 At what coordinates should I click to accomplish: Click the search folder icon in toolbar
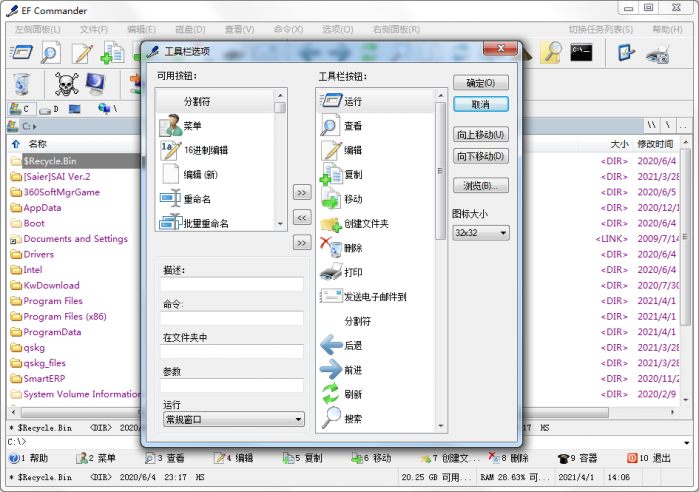(x=551, y=53)
